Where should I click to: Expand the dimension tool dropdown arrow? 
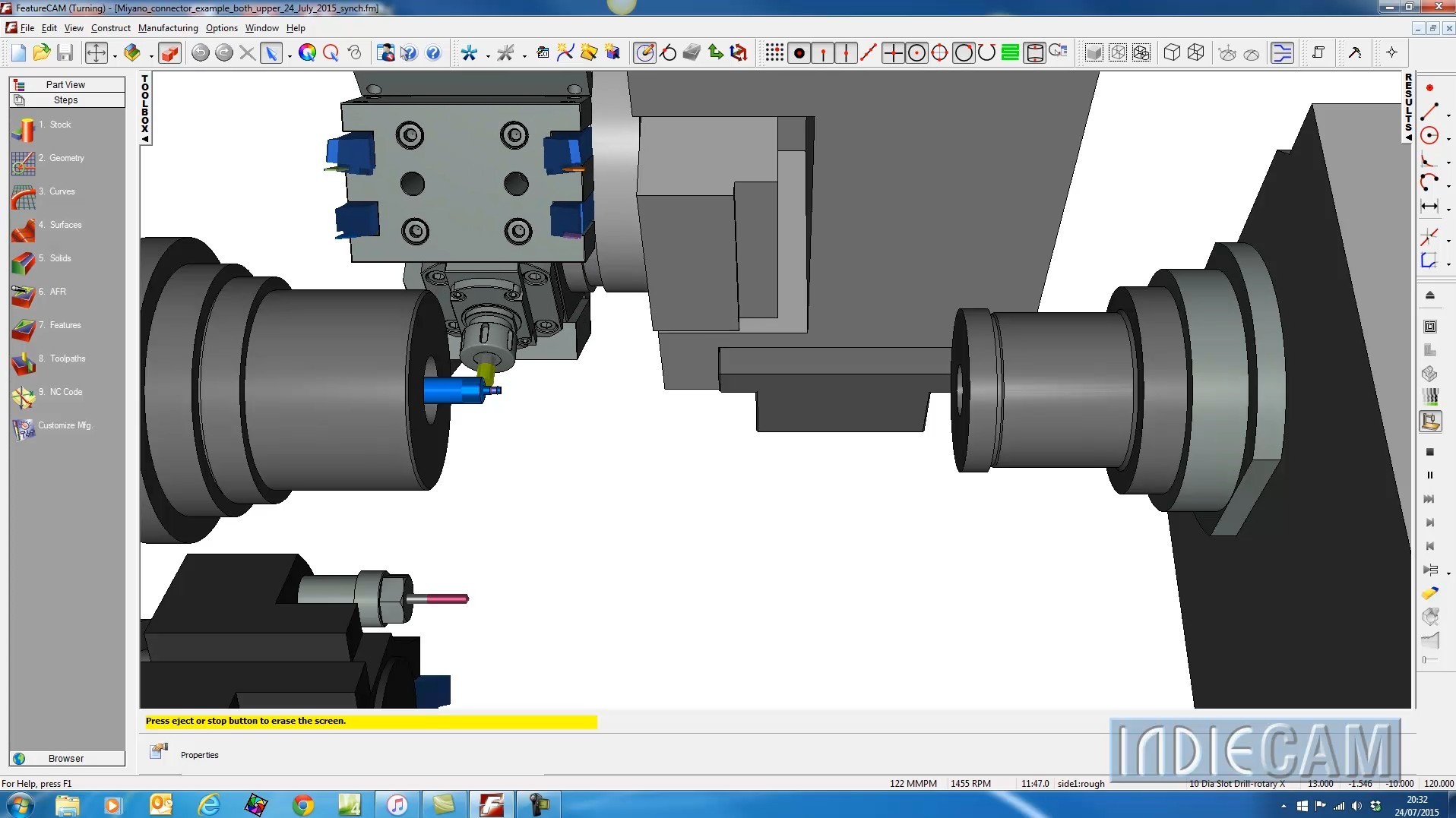tap(1448, 210)
